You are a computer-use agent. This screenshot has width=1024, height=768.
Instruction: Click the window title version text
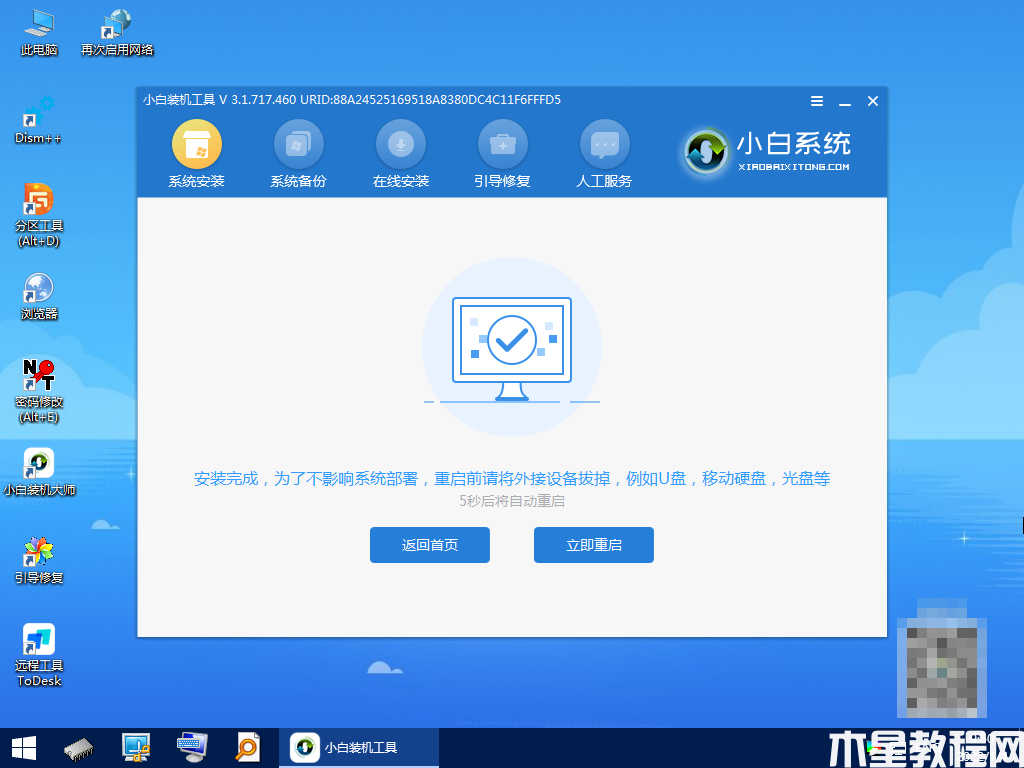pyautogui.click(x=352, y=100)
